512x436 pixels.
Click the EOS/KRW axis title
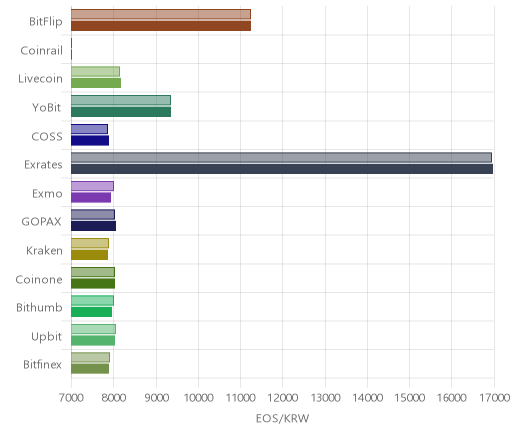[x=282, y=418]
